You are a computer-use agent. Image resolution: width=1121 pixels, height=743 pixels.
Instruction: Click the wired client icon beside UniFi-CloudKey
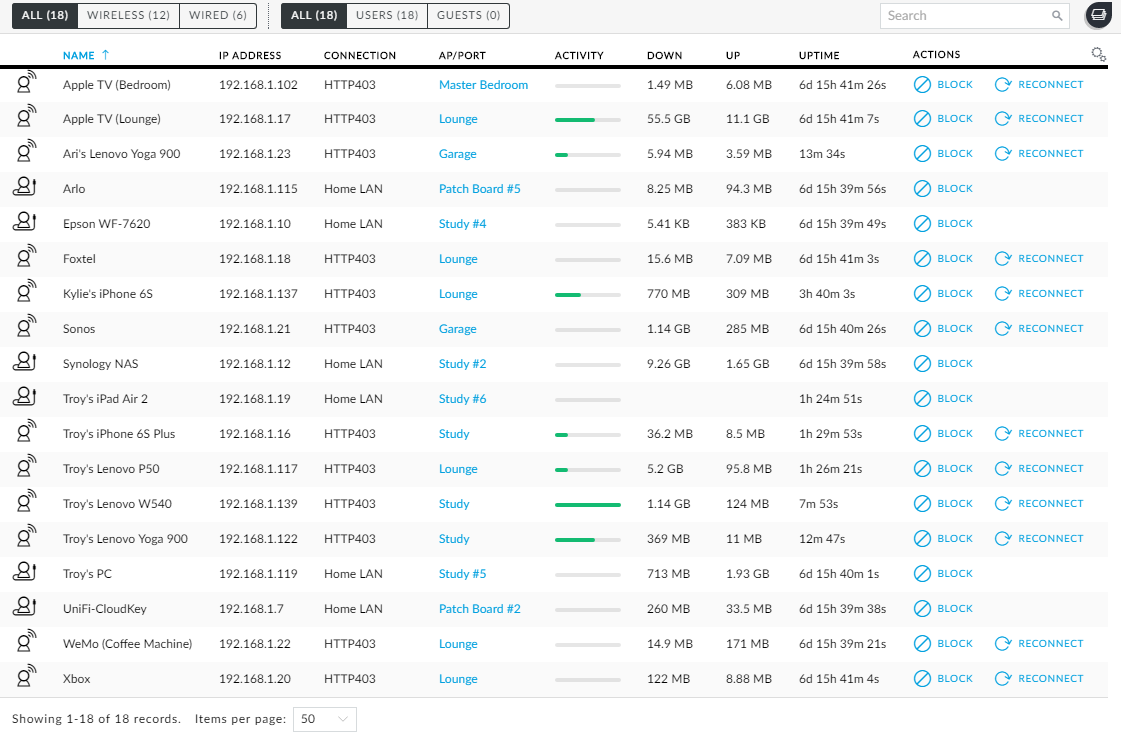24,608
